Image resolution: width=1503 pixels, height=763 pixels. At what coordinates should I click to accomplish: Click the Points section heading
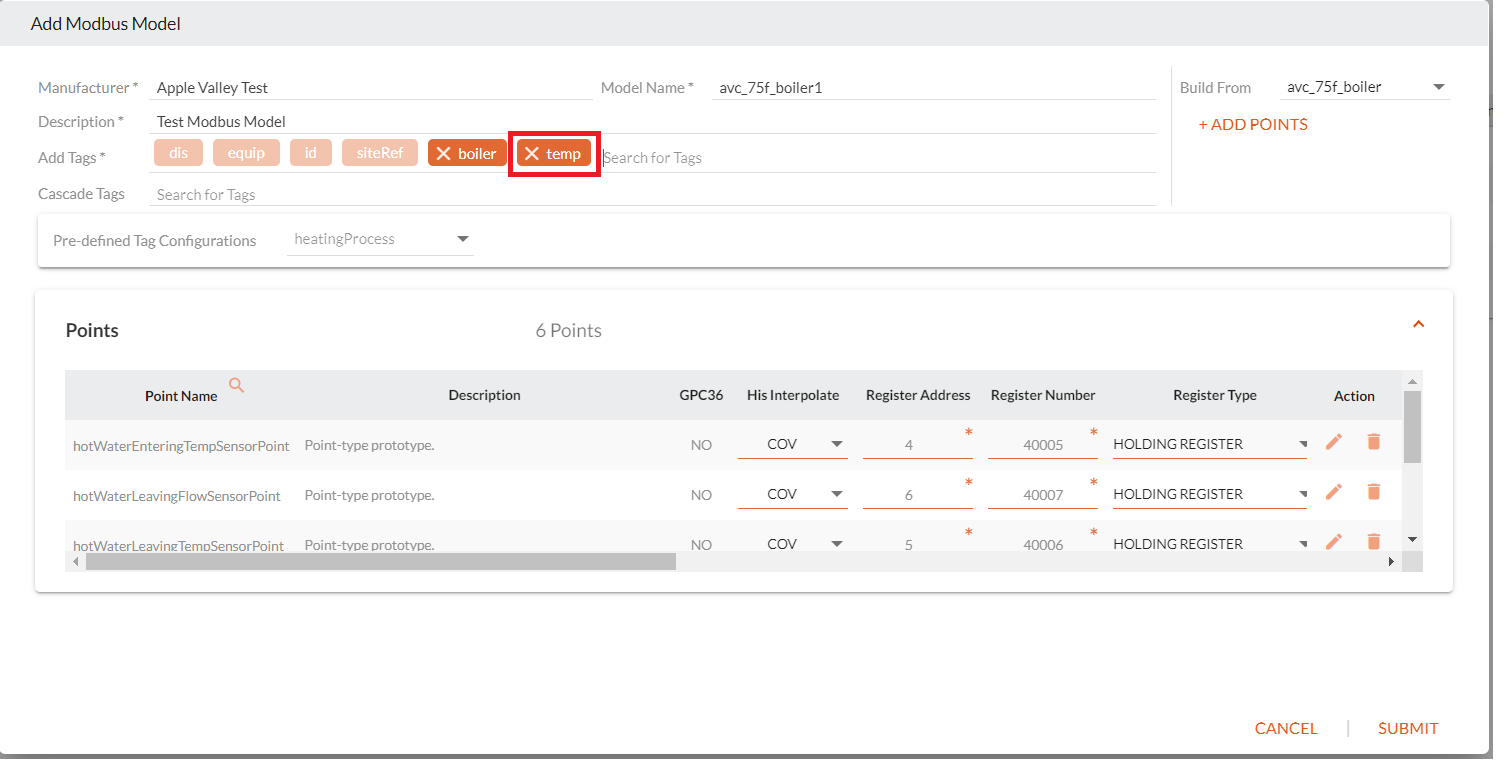tap(92, 331)
